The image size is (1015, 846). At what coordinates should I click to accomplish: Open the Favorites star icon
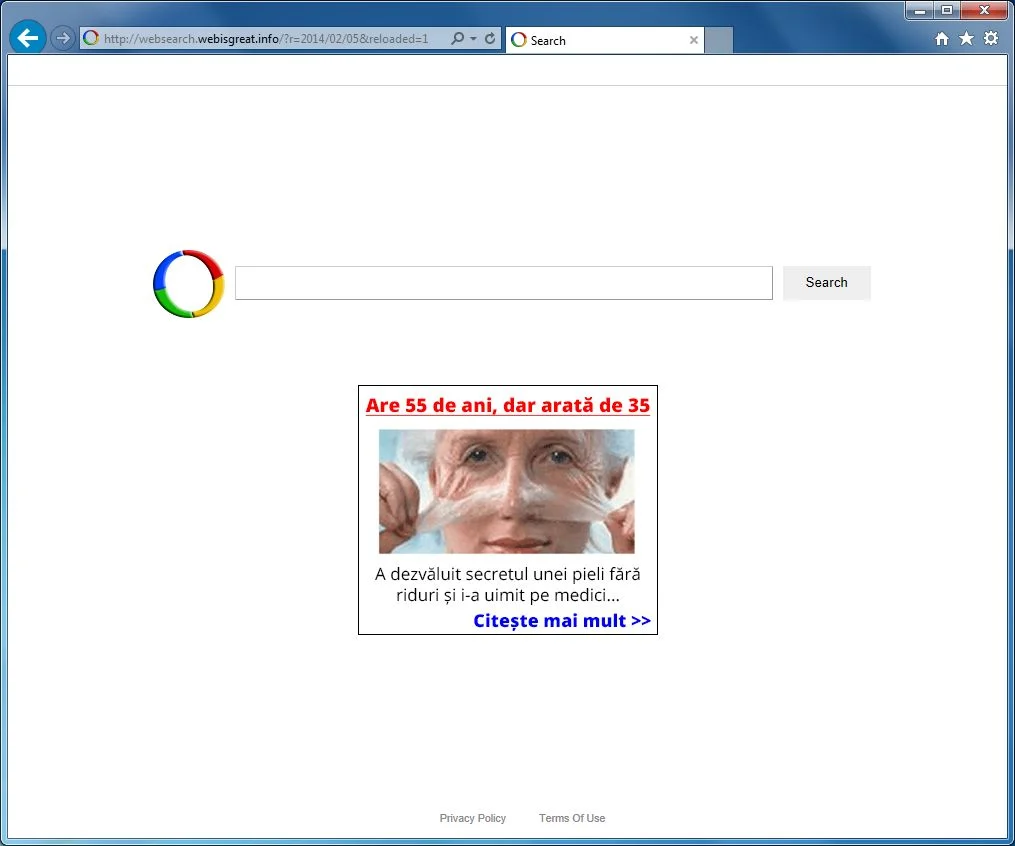(966, 39)
